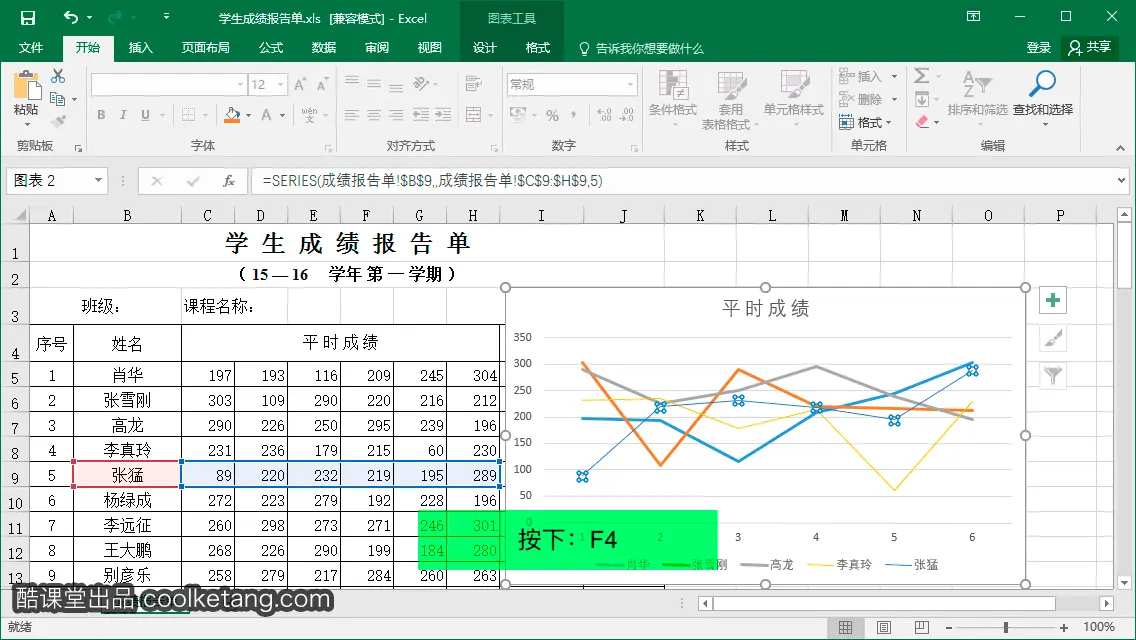Open the Format (格式) cells dropdown

coord(866,122)
